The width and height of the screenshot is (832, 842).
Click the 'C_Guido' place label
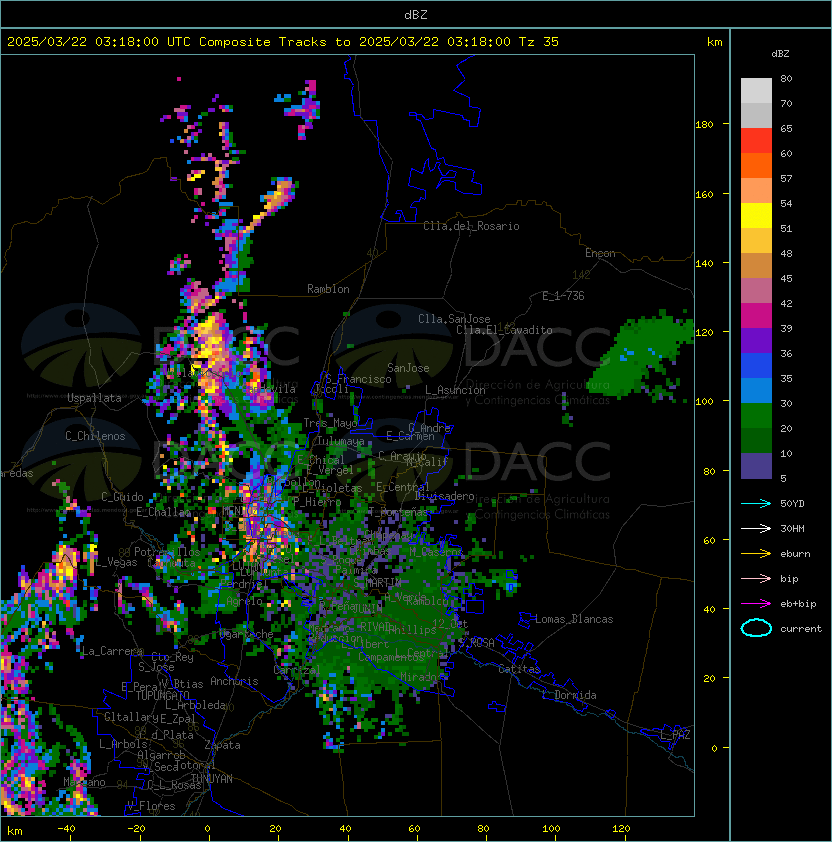(122, 497)
